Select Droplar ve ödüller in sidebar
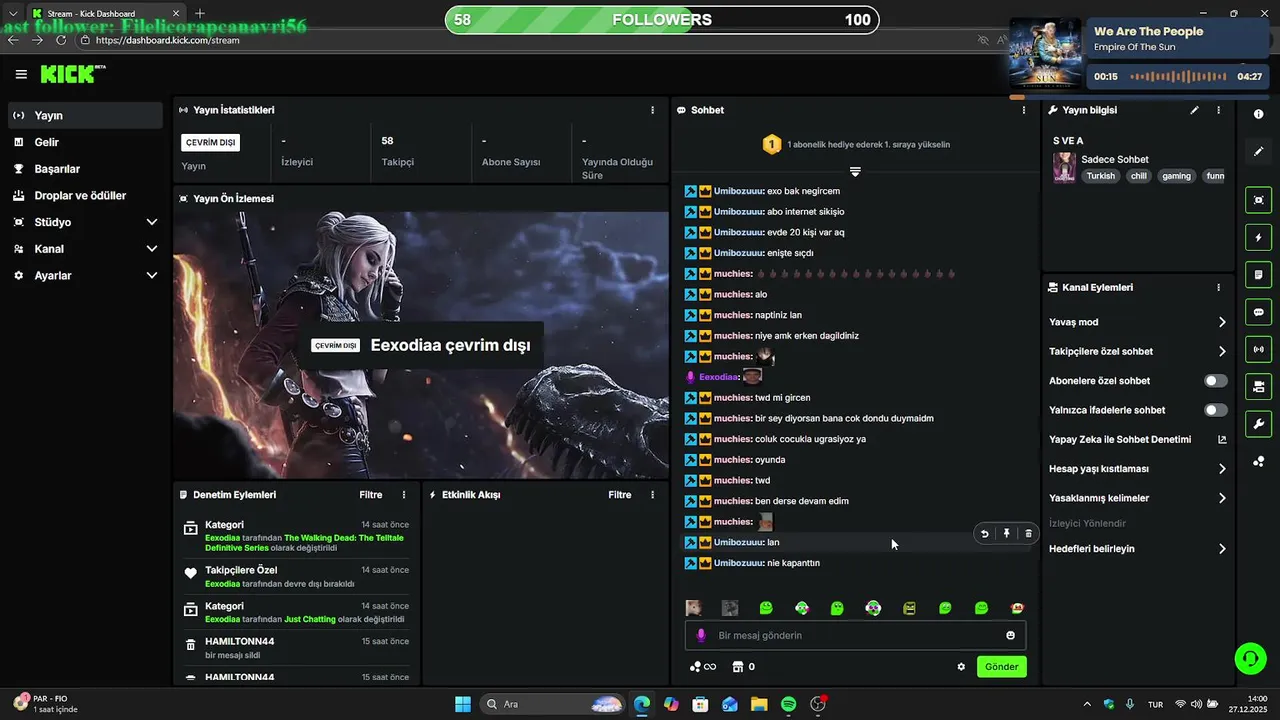1280x720 pixels. point(84,195)
